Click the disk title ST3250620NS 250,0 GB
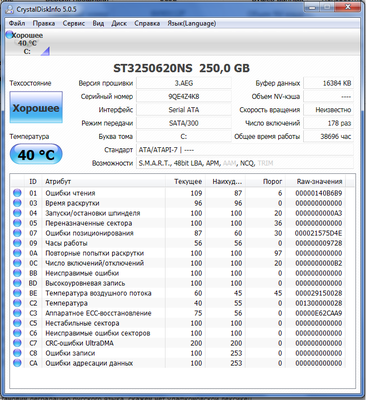The image size is (366, 400). coord(181,68)
